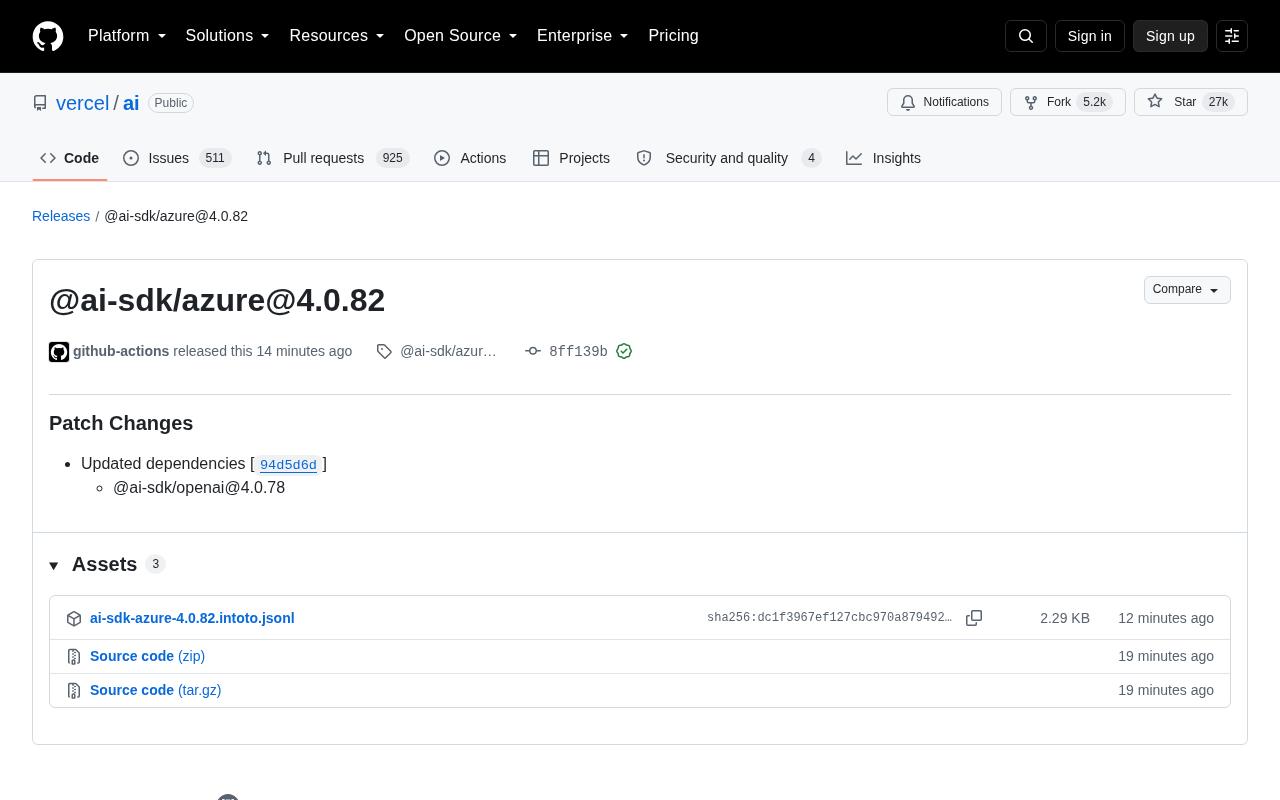The image size is (1280, 800).
Task: Click the Notifications button
Action: click(944, 102)
